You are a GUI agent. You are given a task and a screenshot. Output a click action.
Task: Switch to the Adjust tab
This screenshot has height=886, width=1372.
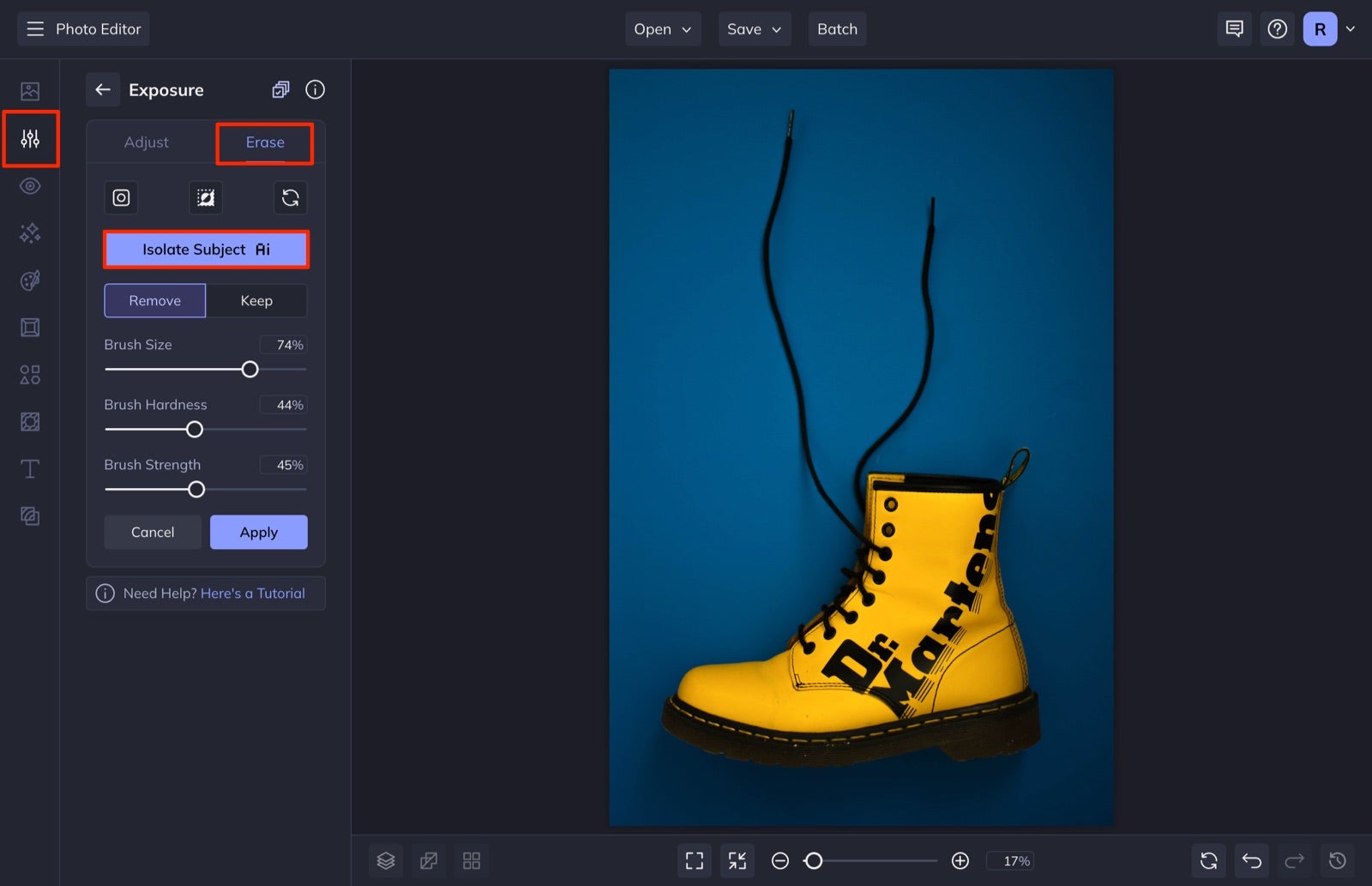click(x=147, y=142)
